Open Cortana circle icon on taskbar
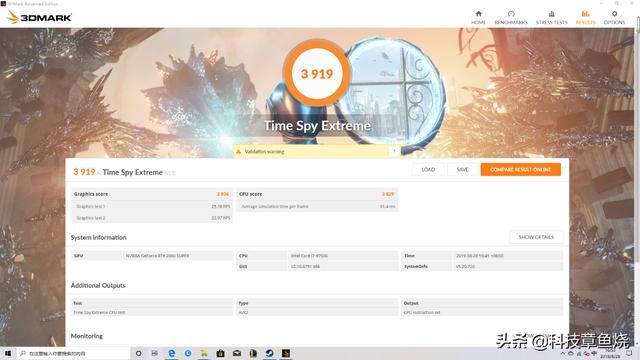The height and width of the screenshot is (360, 640). coord(138,353)
